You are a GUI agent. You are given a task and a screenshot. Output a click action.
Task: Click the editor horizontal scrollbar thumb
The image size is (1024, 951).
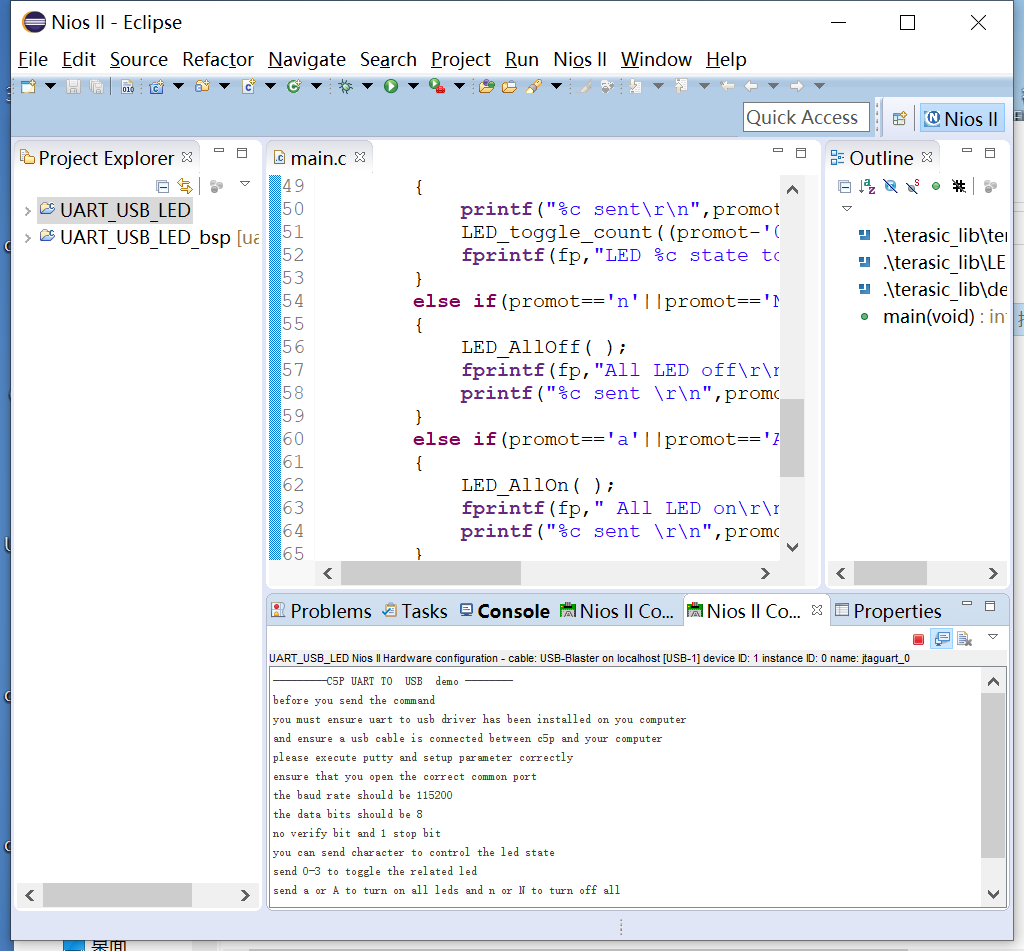[431, 573]
